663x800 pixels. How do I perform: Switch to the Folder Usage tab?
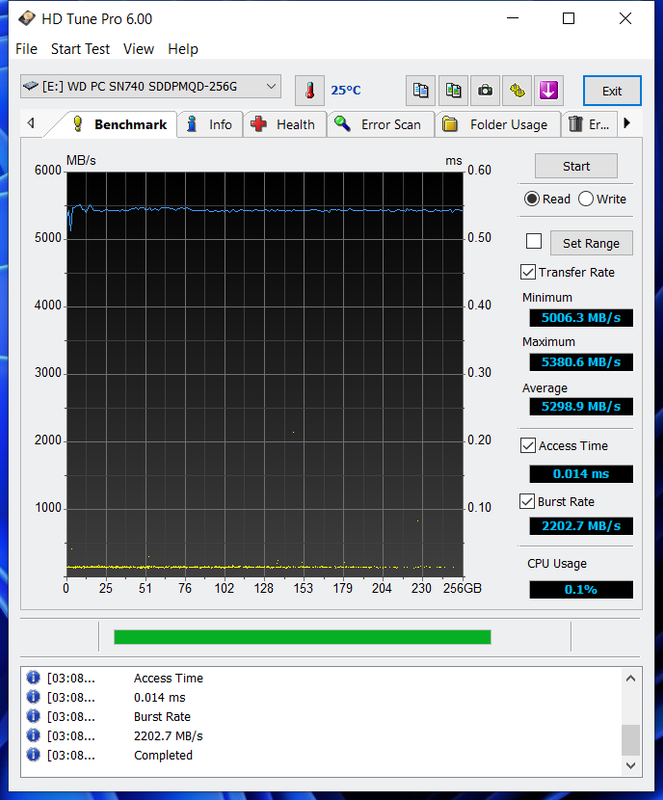[498, 124]
